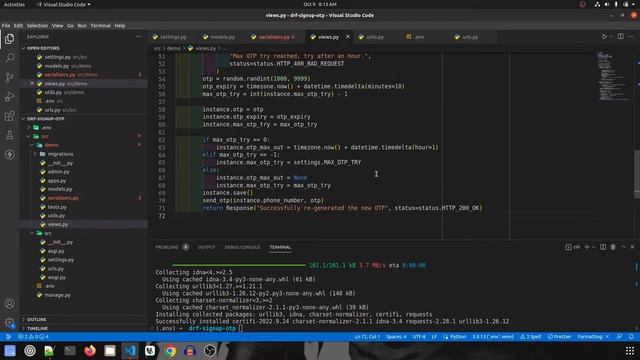Viewport: 640px width, 360px height.
Task: Open tests.py in the demo folder
Action: click(57, 207)
